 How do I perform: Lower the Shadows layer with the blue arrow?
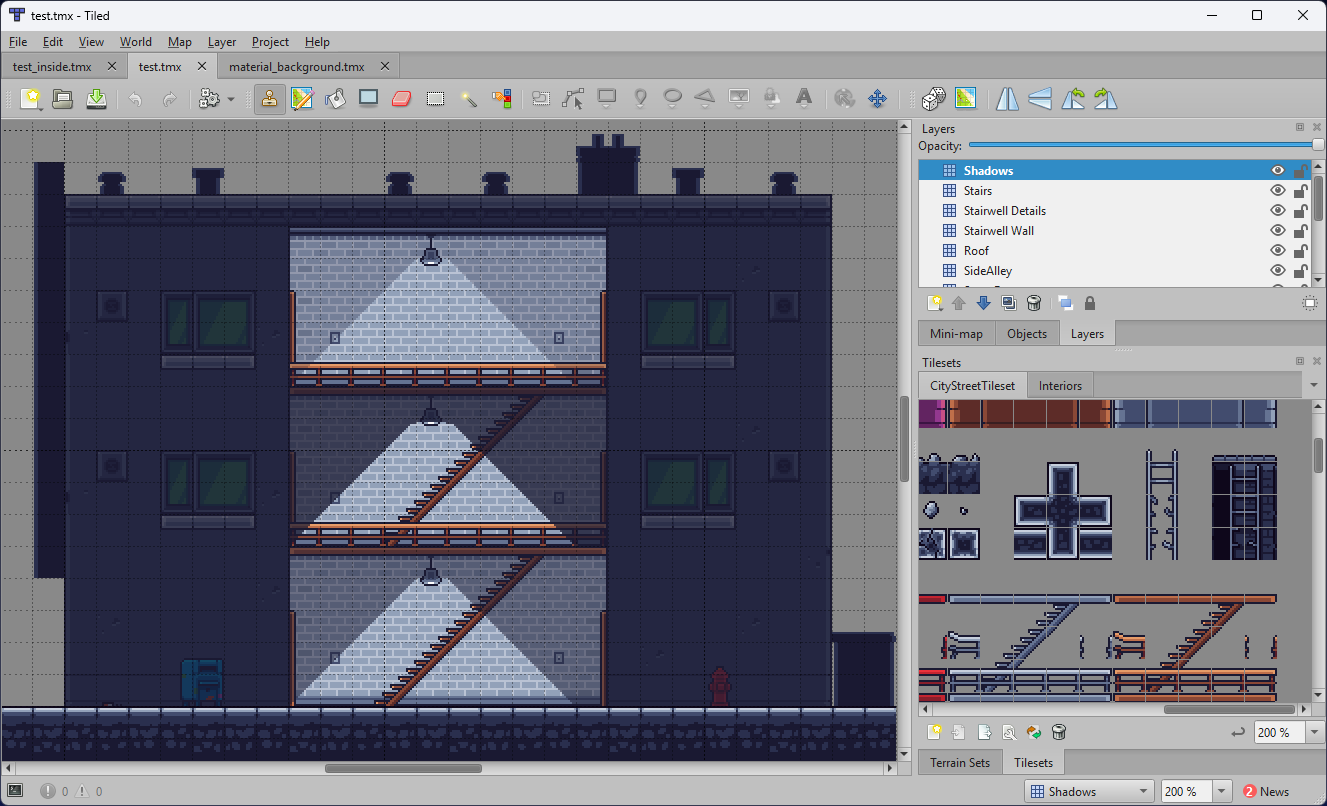click(983, 302)
